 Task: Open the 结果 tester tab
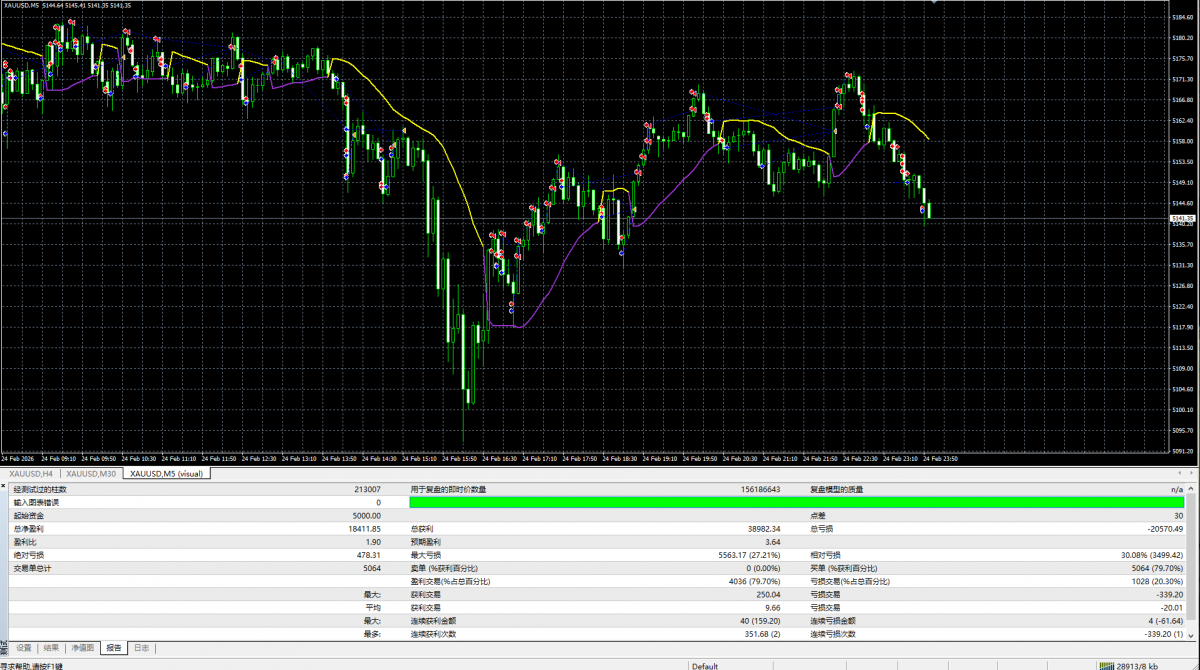53,648
